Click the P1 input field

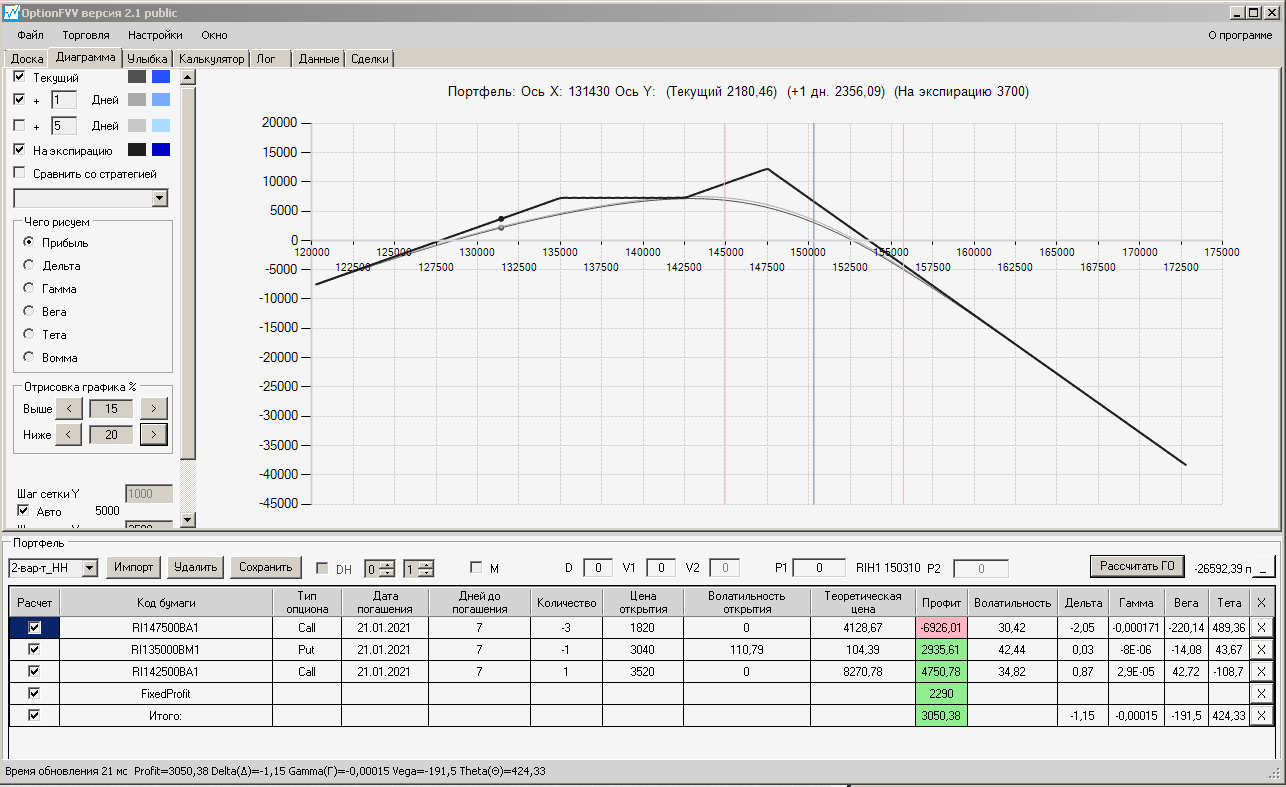[x=820, y=568]
